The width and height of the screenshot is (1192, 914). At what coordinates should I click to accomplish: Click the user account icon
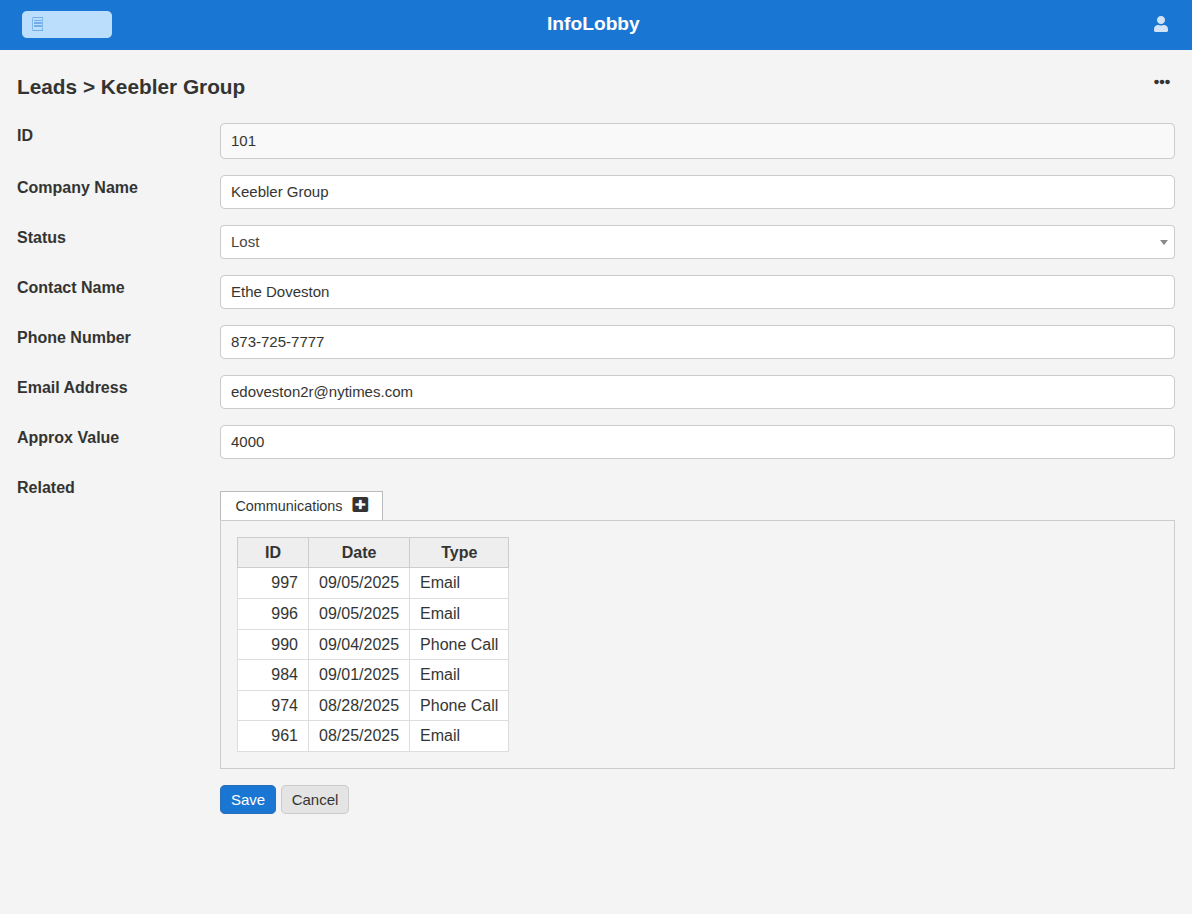click(x=1160, y=24)
